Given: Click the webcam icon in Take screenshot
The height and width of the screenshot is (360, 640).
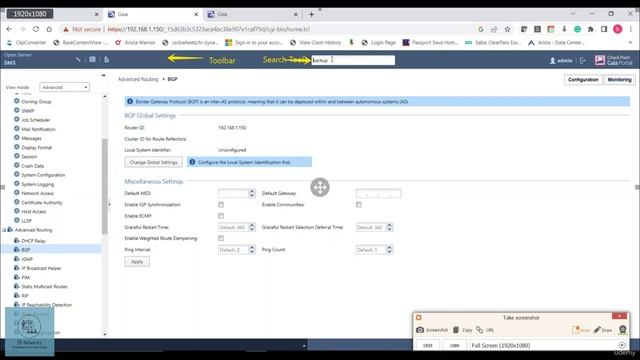Looking at the screenshot, I should 622,329.
